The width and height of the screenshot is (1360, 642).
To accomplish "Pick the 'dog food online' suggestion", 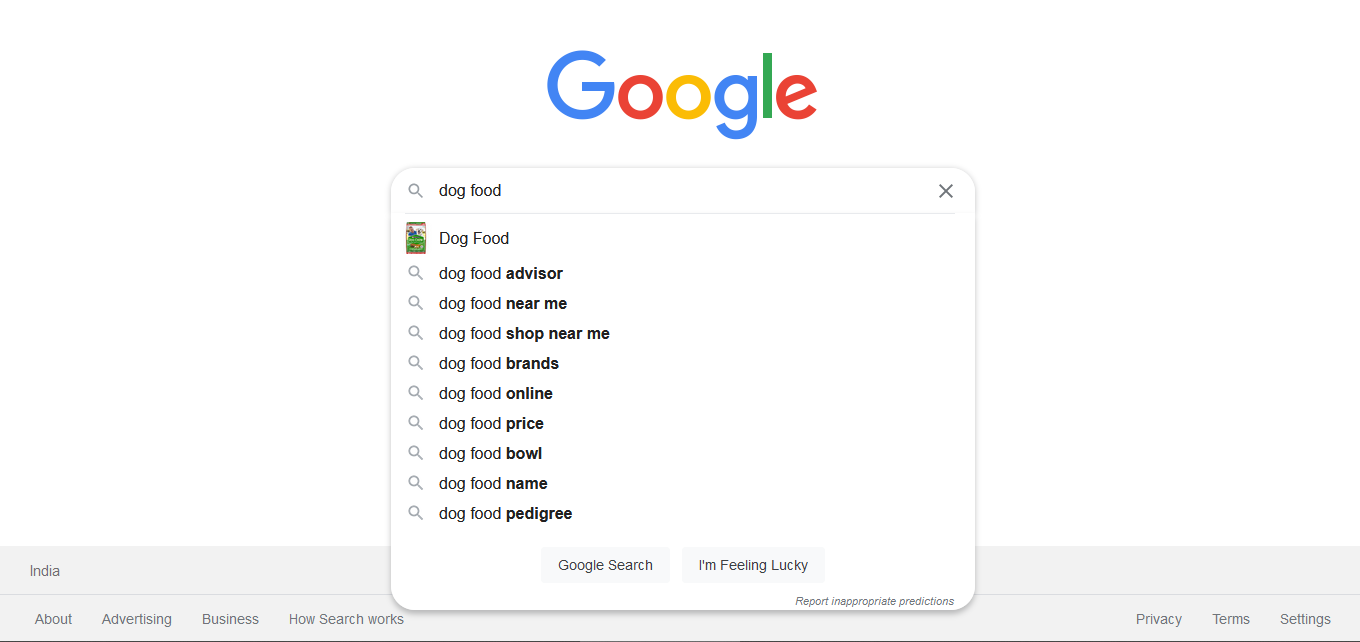I will [x=496, y=393].
